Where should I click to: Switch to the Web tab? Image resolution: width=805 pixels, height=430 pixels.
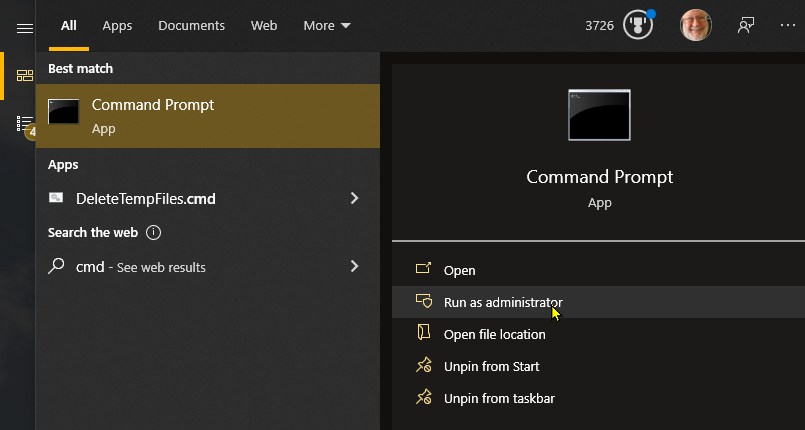pos(264,26)
